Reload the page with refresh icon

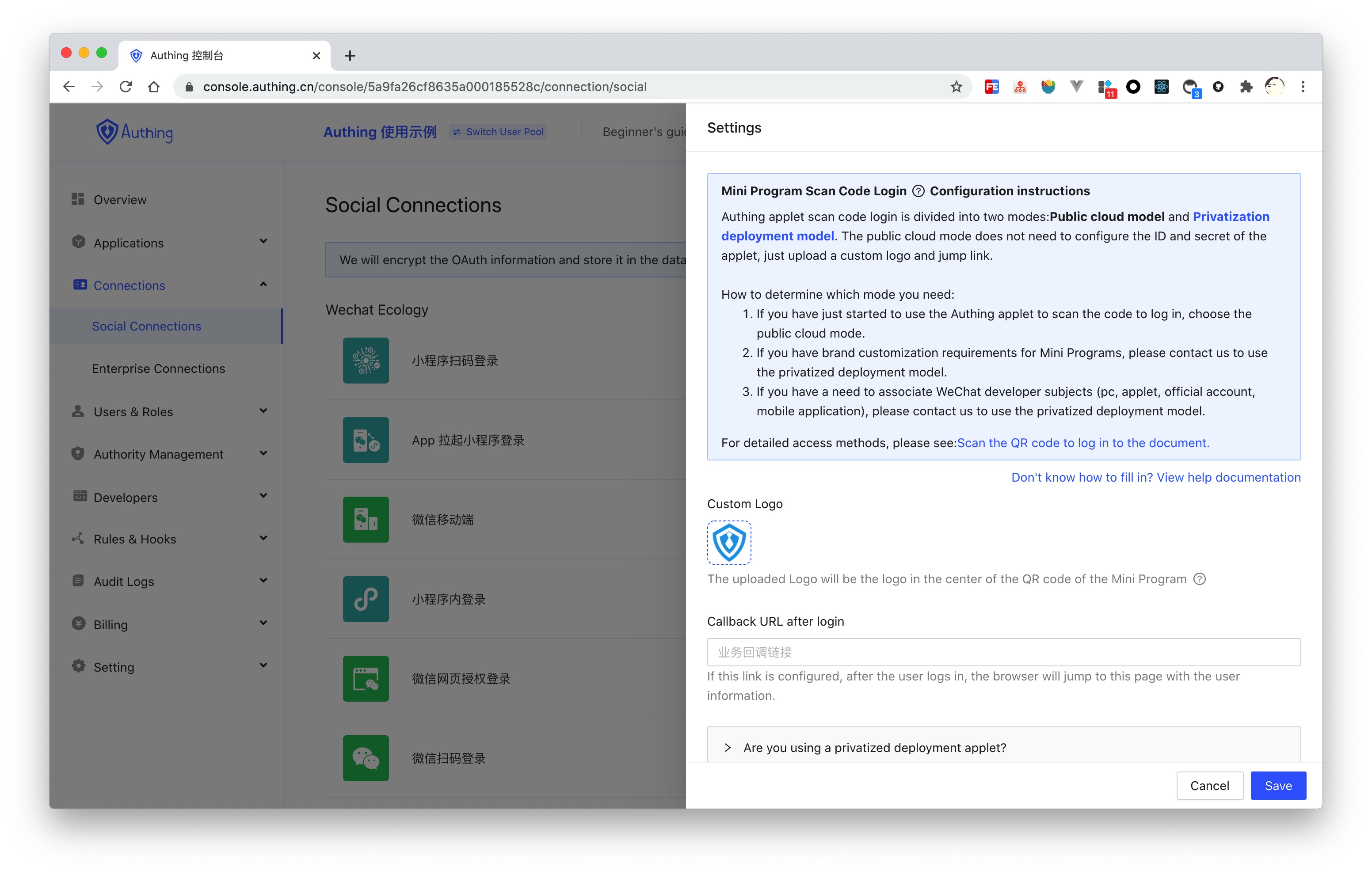coord(126,87)
